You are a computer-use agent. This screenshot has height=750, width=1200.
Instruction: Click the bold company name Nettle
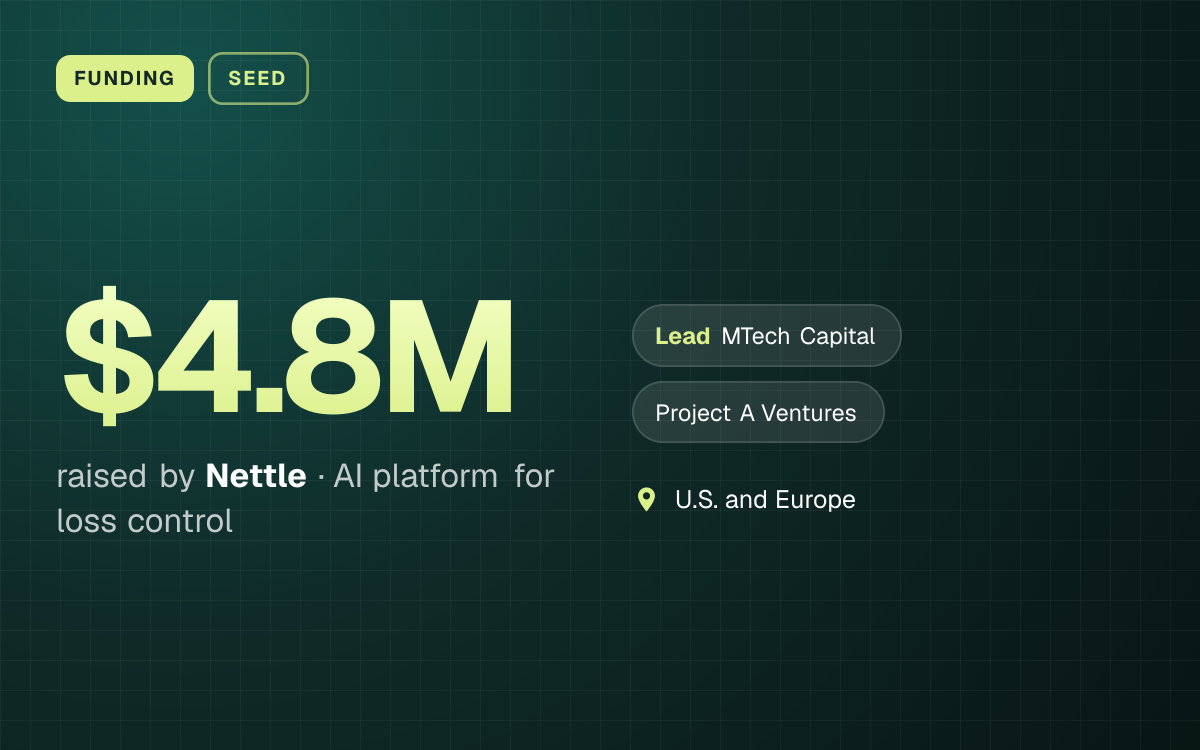pyautogui.click(x=256, y=476)
